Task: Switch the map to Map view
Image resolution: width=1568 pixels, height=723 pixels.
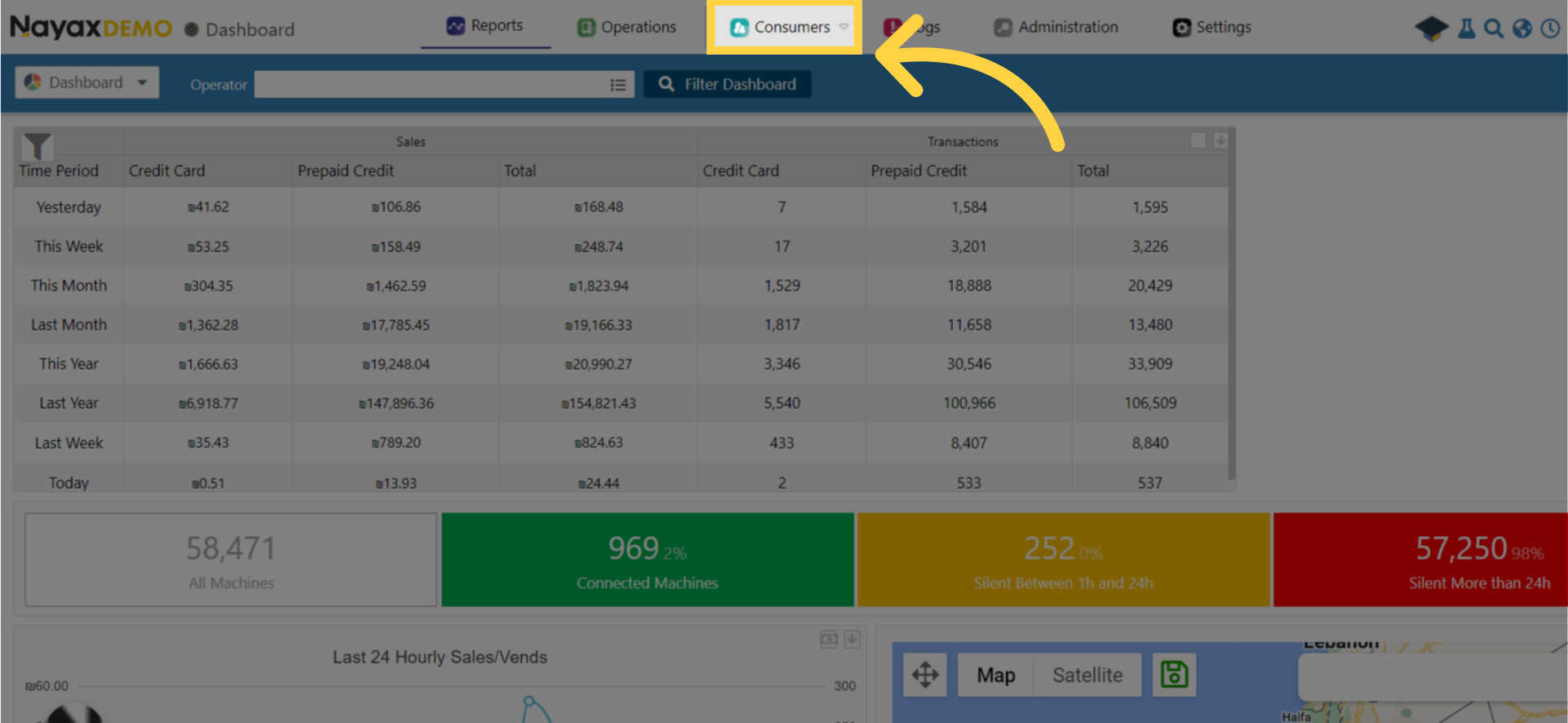Action: (x=996, y=675)
